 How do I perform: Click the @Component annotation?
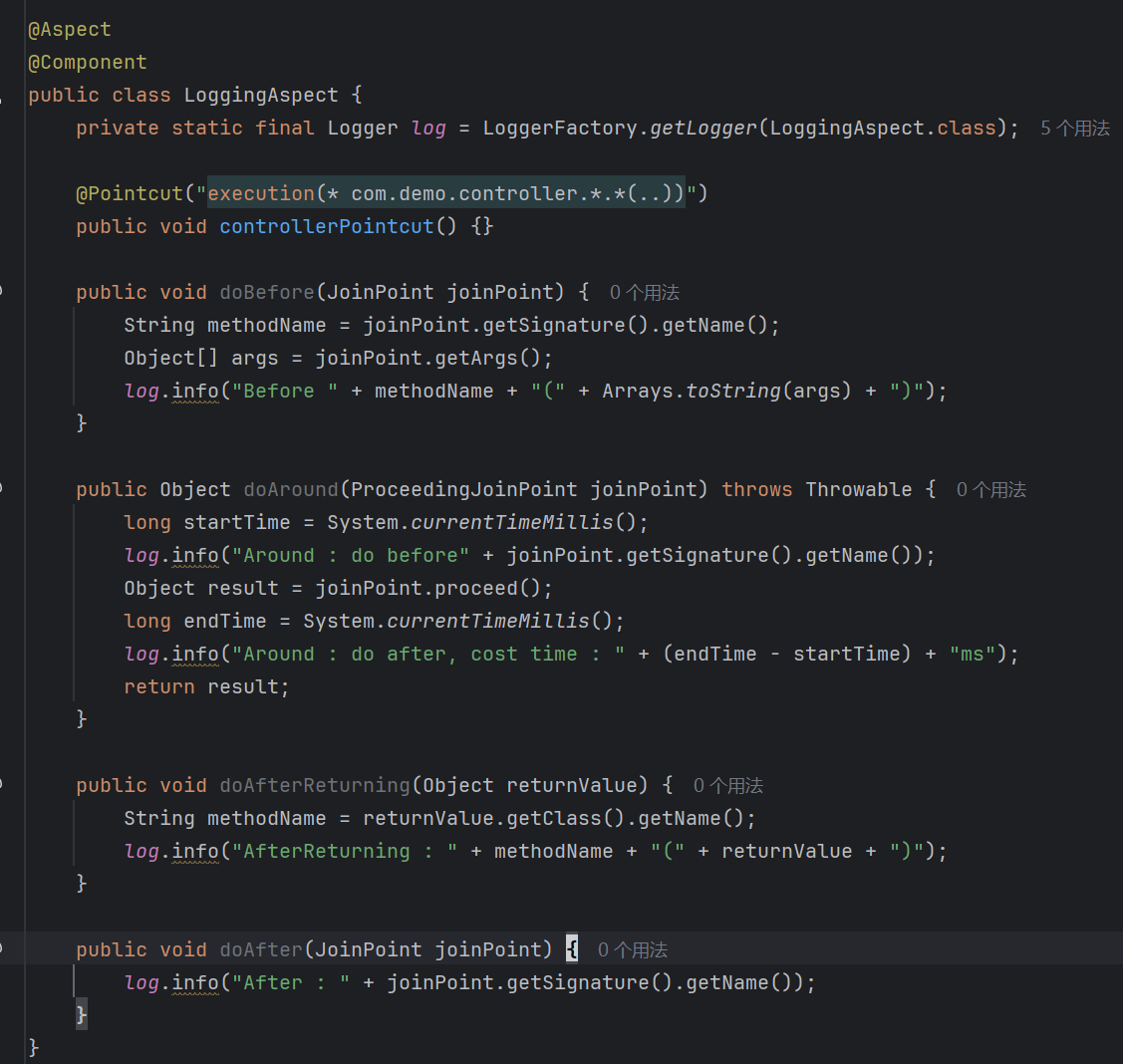click(88, 63)
